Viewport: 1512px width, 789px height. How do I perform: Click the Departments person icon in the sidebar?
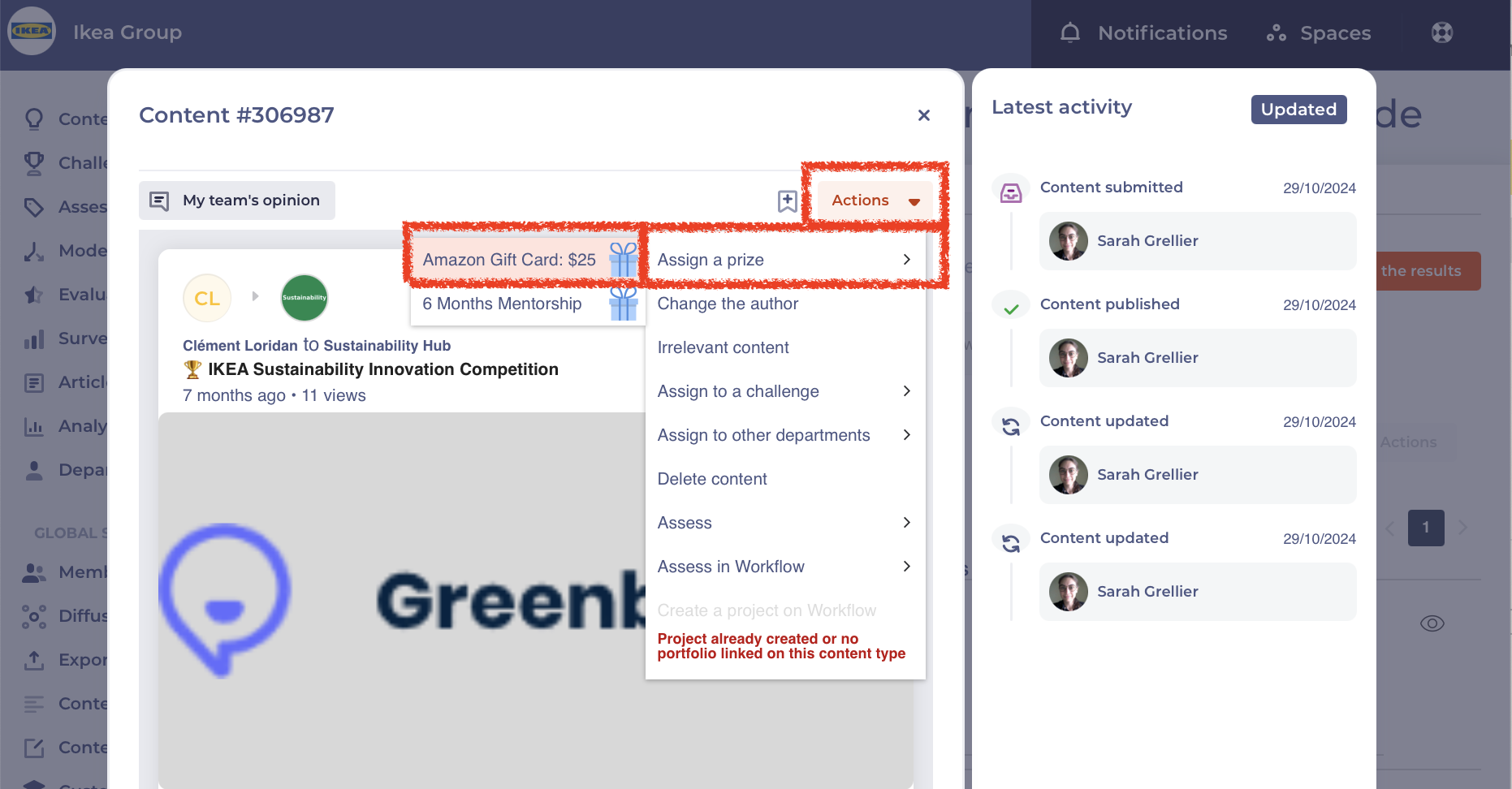pyautogui.click(x=34, y=470)
